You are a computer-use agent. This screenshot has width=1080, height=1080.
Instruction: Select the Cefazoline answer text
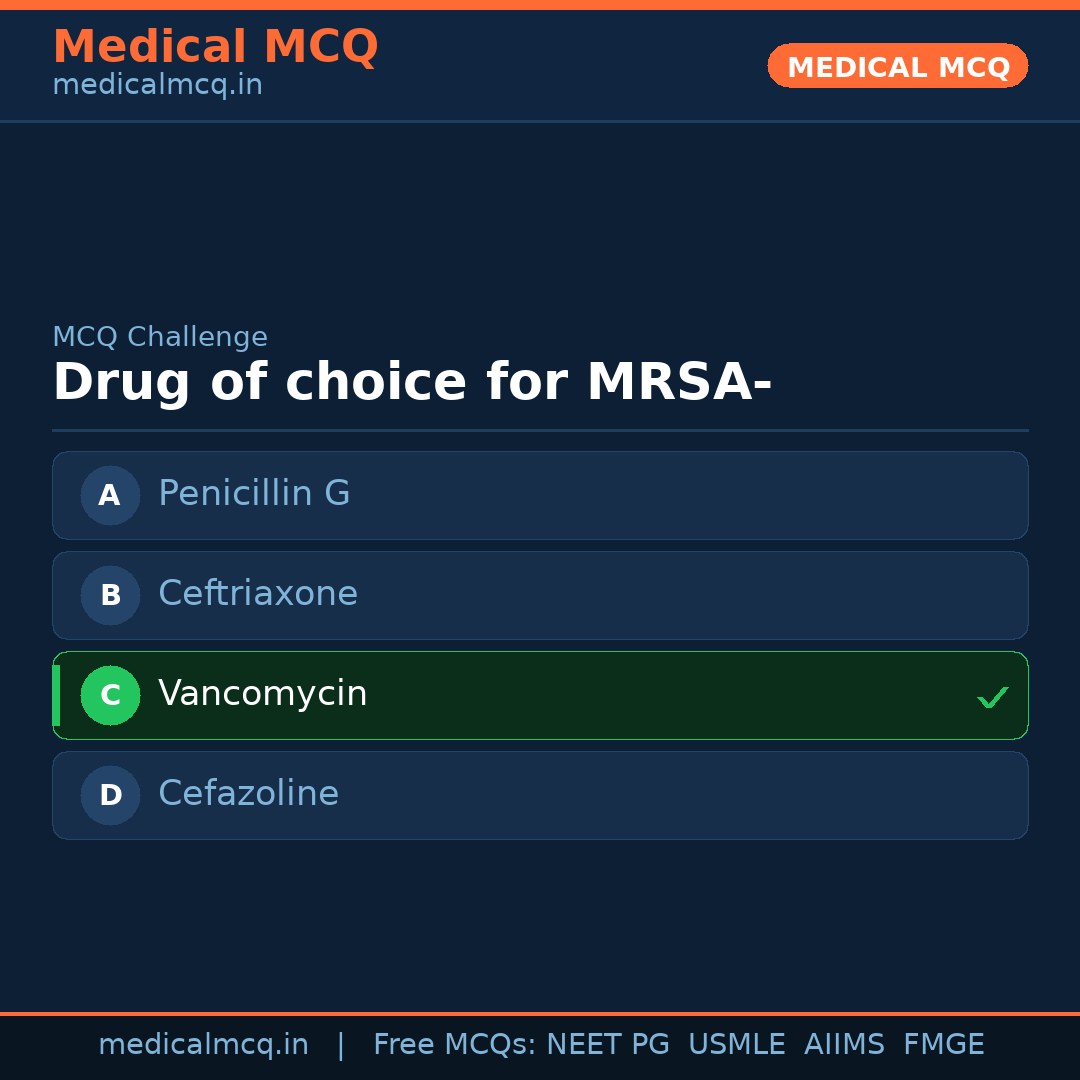248,794
